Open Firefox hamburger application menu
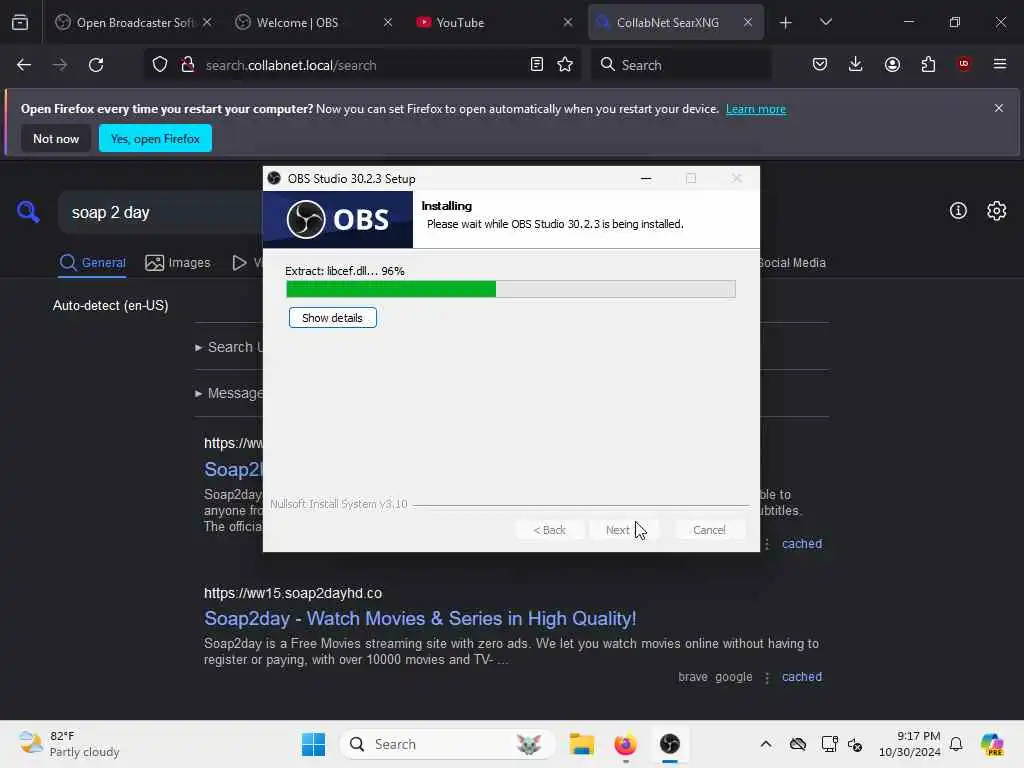Screen dimensions: 1024x768 (x=1000, y=64)
